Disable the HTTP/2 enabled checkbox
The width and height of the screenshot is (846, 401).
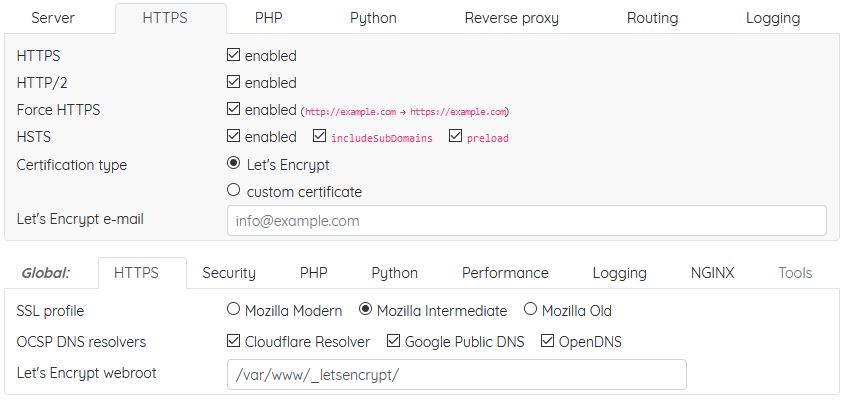tap(234, 83)
